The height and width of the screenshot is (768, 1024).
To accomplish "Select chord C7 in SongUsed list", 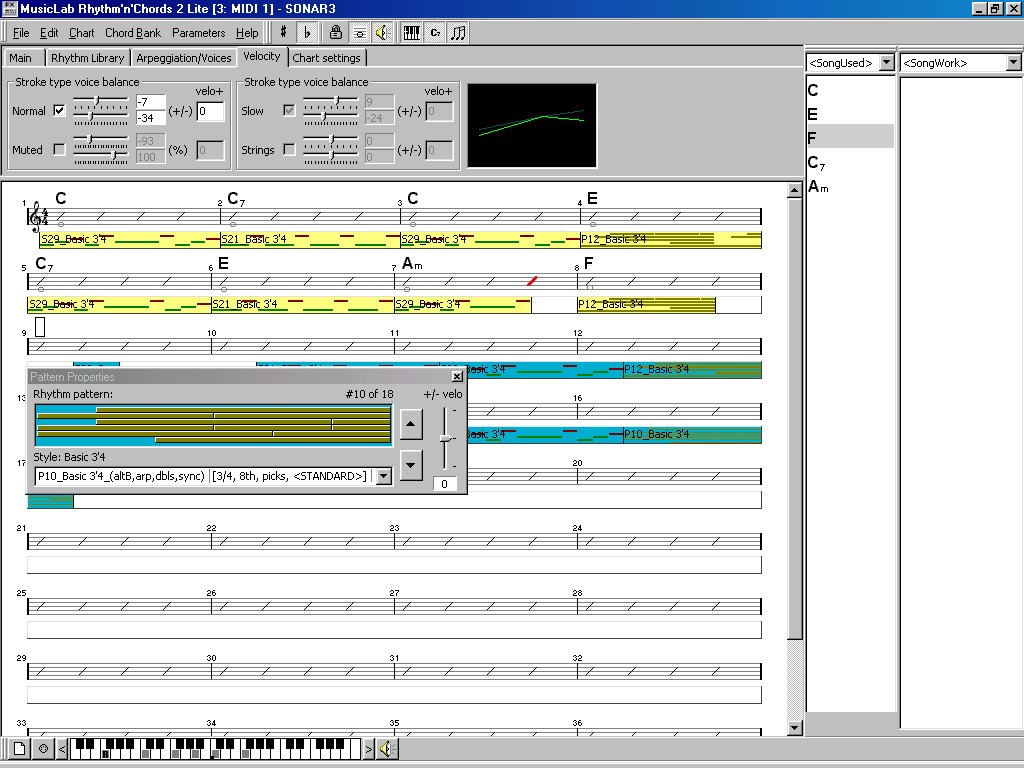I will point(850,163).
